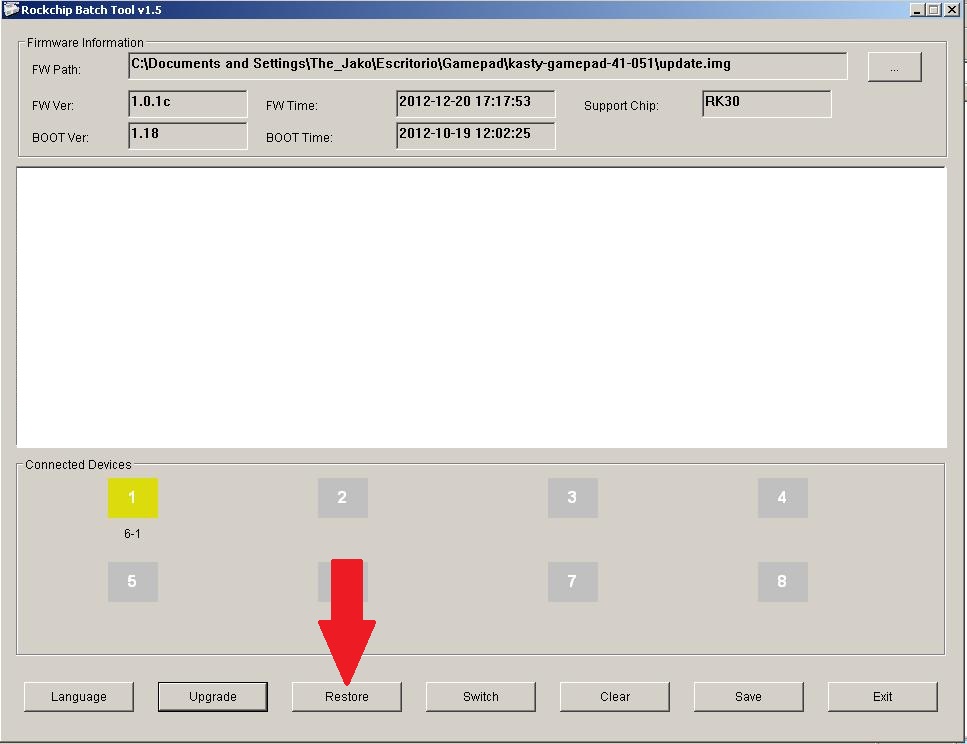Click the Rockchip Batch Tool title icon
967x744 pixels.
[x=10, y=9]
